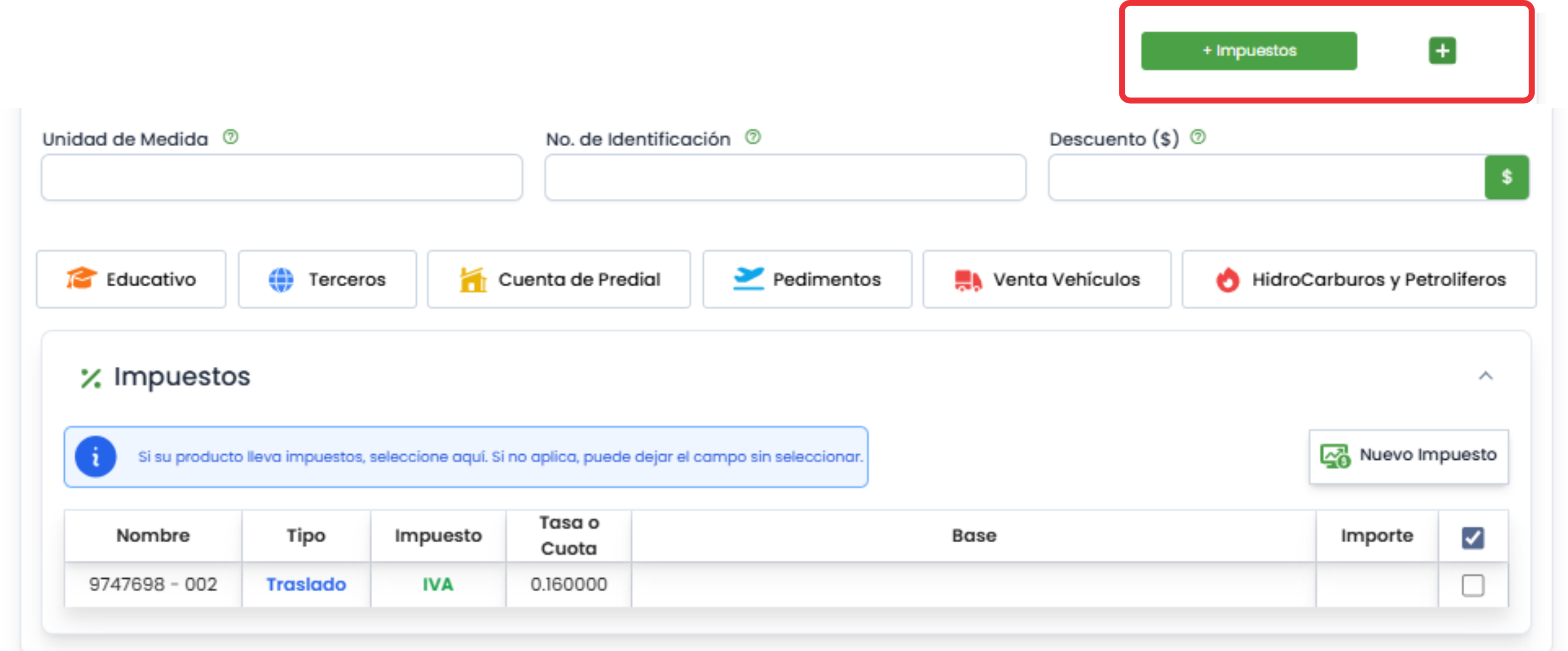
Task: Open help icon for No. de Identificación
Action: pos(753,137)
